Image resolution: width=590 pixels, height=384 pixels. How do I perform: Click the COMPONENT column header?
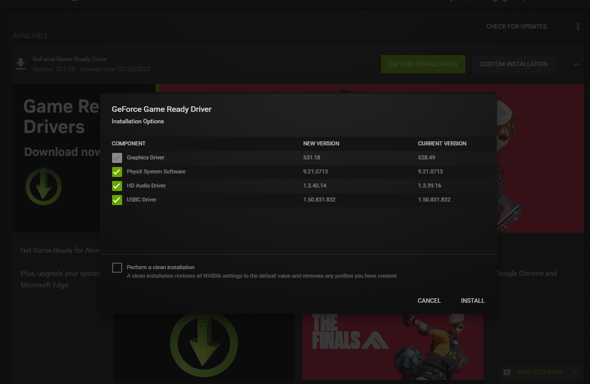coord(128,144)
